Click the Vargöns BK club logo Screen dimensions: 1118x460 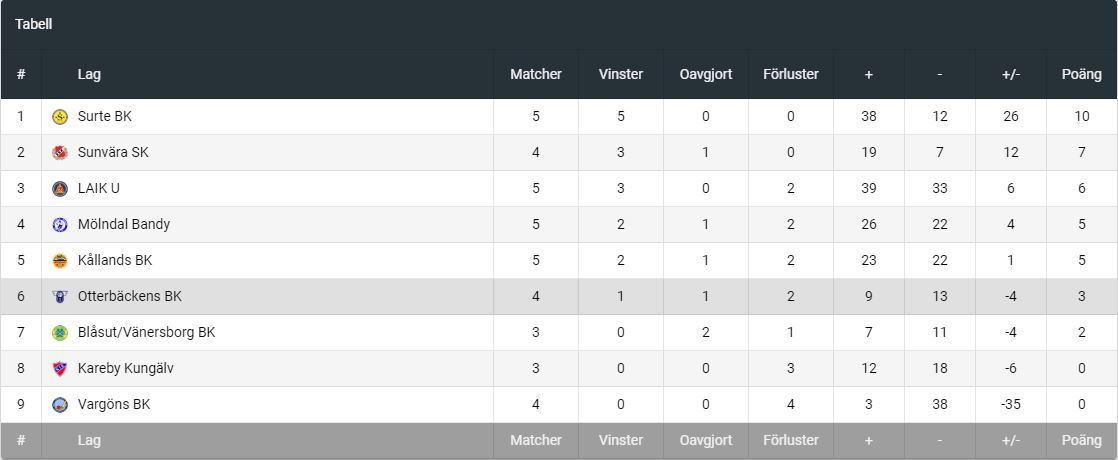tap(60, 405)
